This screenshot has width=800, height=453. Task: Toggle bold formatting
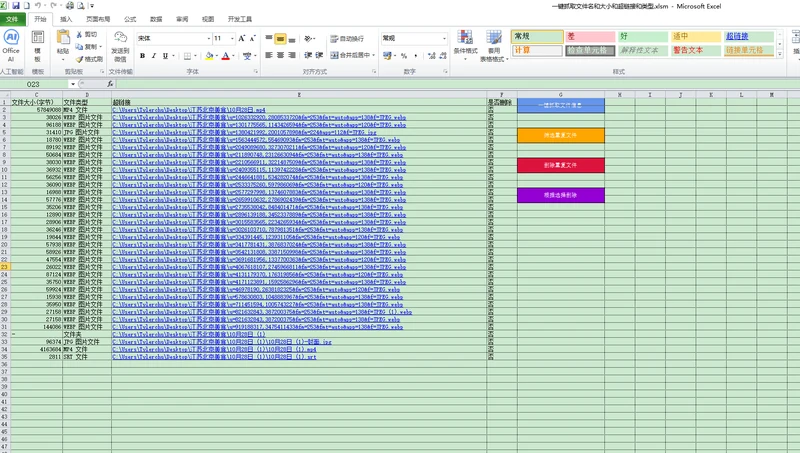coord(142,56)
